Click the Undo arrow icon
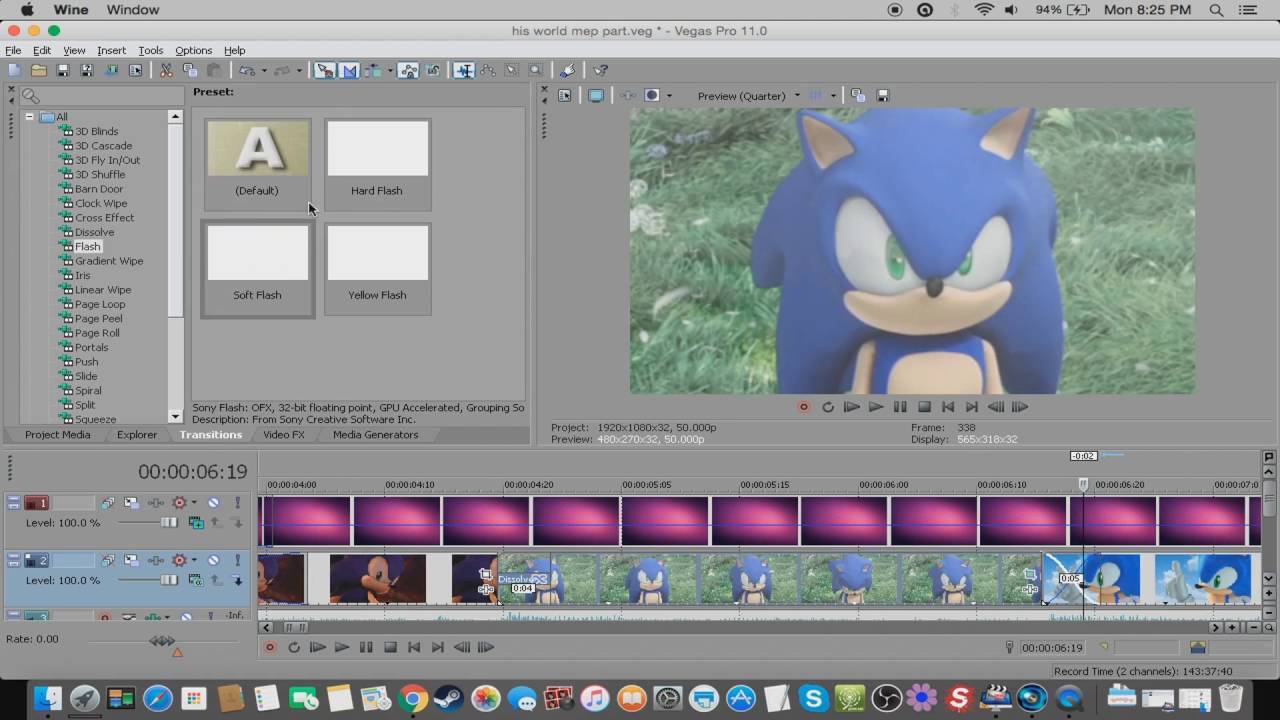 [x=246, y=70]
